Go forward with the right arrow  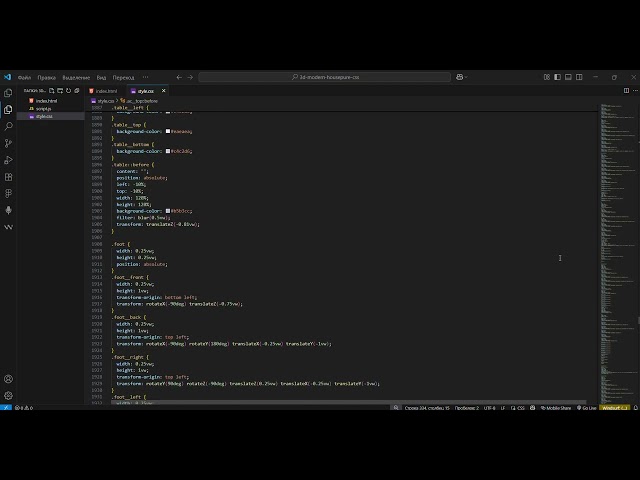(x=190, y=77)
